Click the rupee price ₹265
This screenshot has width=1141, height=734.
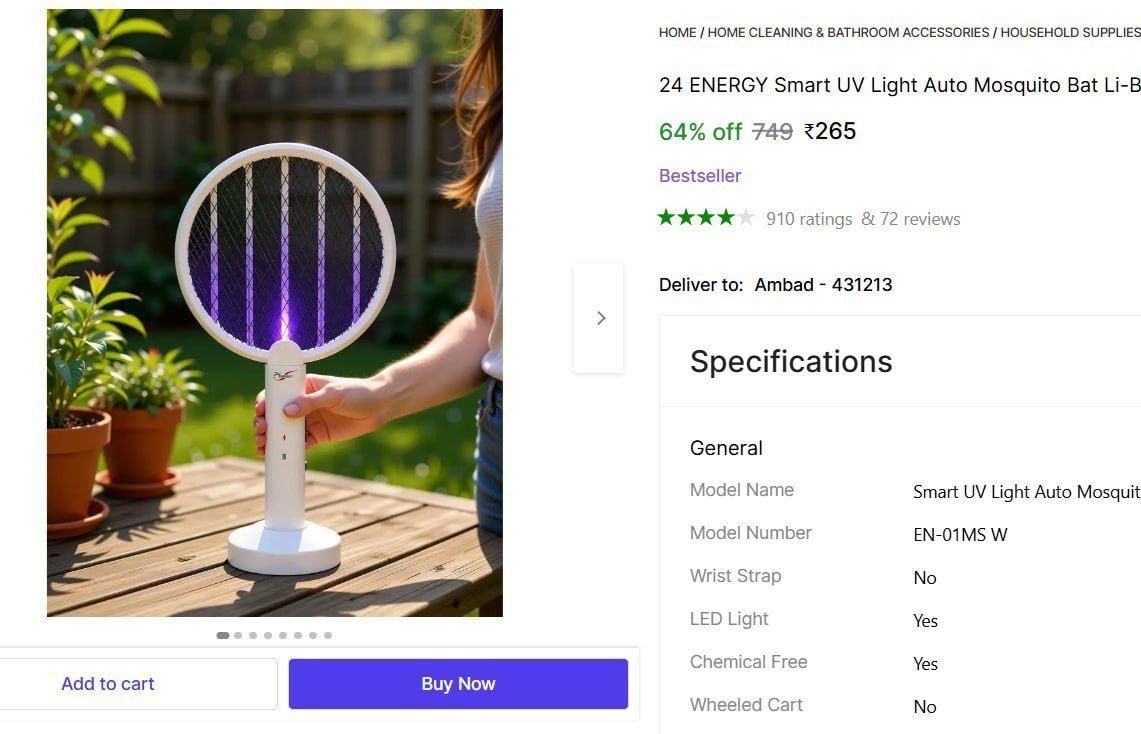pos(830,131)
